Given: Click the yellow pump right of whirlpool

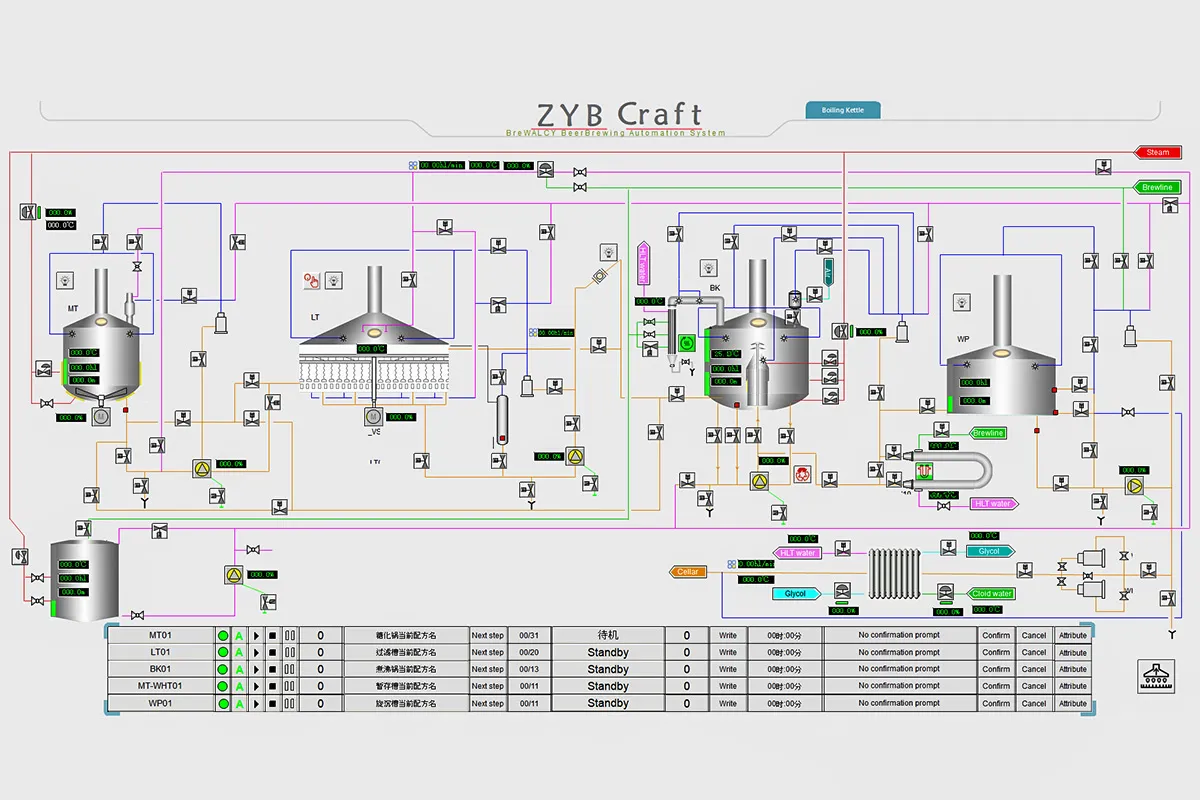Looking at the screenshot, I should coord(1134,485).
